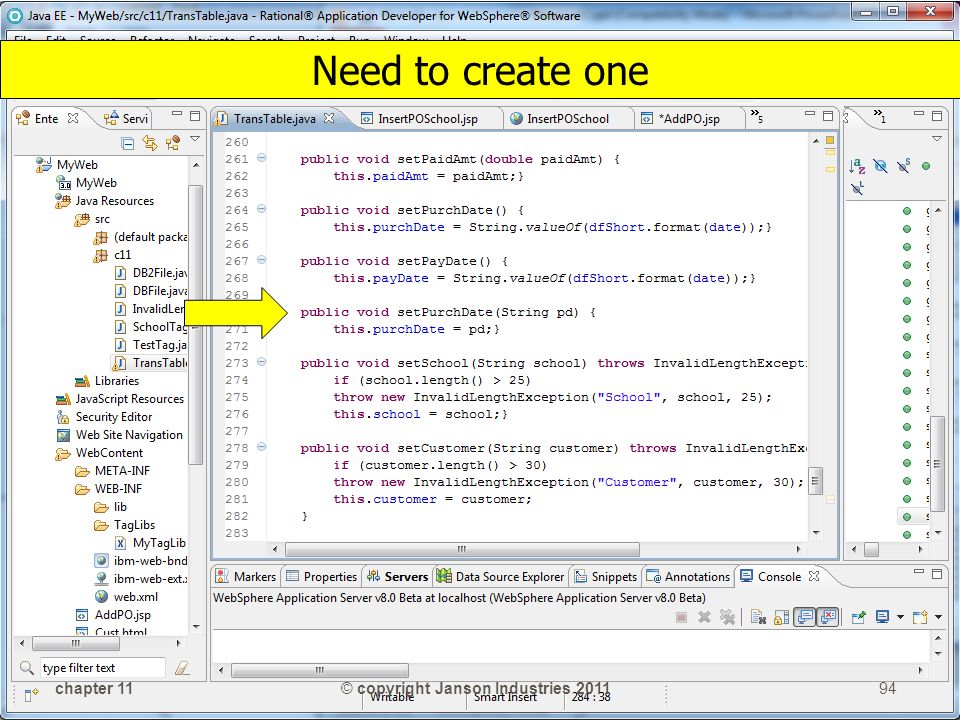The image size is (960, 720).
Task: Open the Snippets tab
Action: coord(605,577)
